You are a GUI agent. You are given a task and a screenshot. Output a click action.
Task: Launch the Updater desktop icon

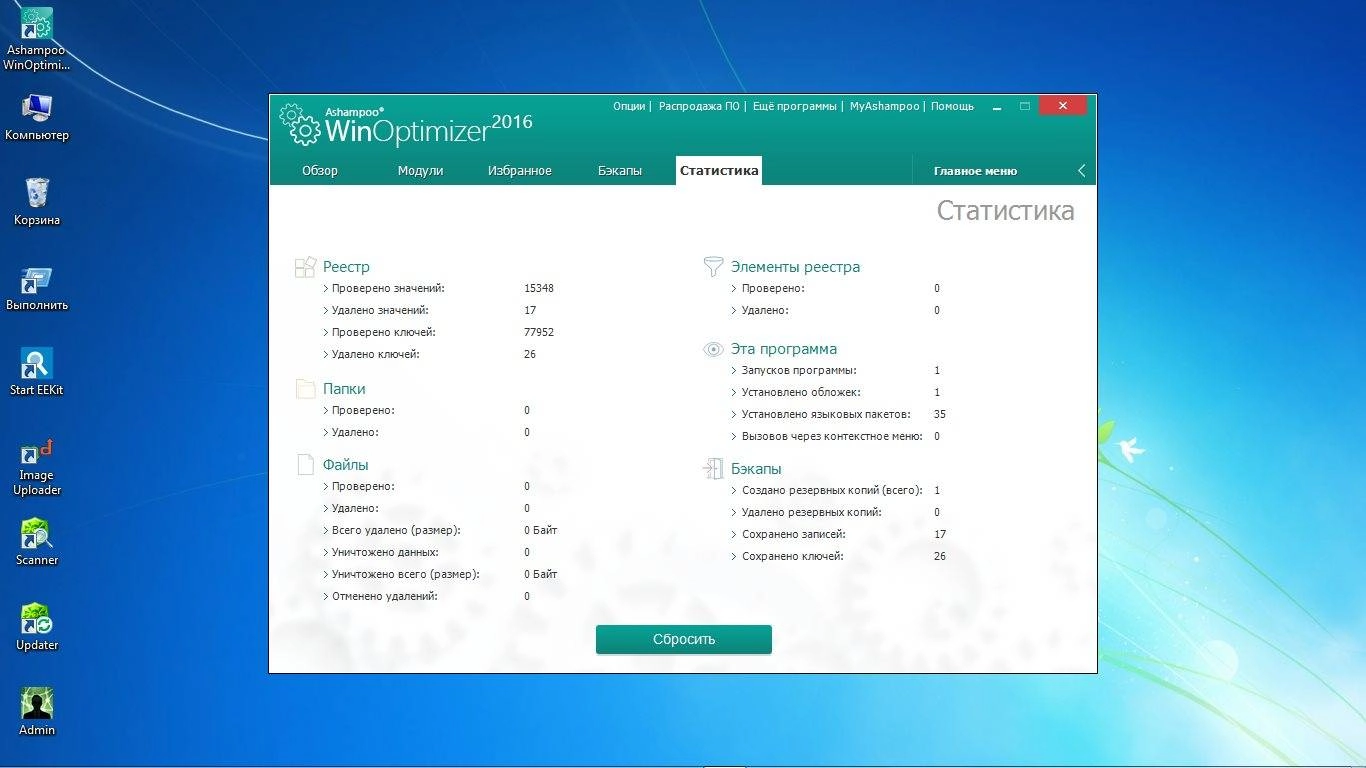pyautogui.click(x=37, y=627)
